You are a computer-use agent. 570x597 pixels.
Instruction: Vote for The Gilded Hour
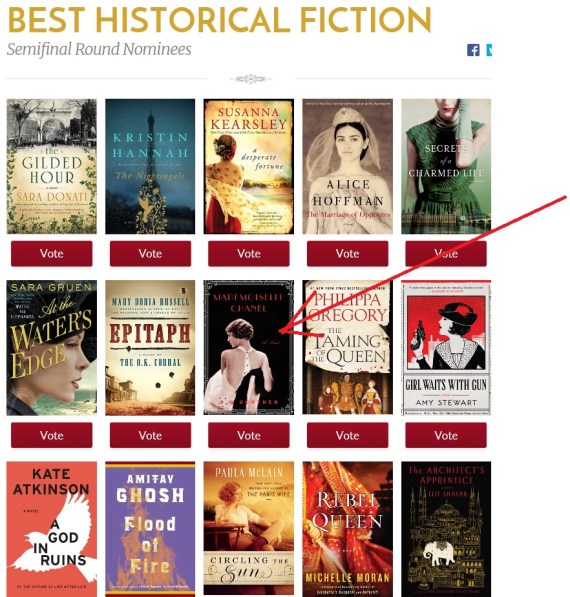coord(52,254)
